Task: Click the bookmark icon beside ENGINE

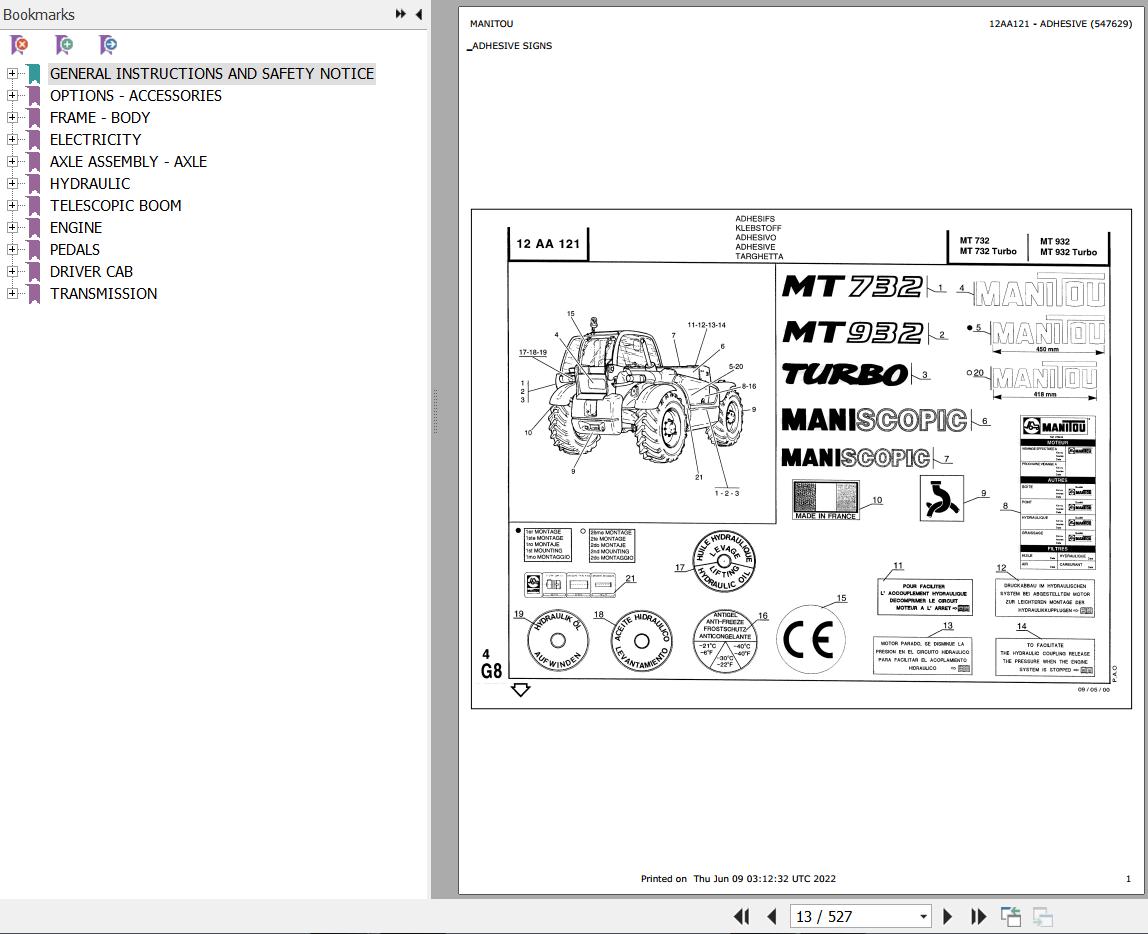Action: (x=34, y=228)
